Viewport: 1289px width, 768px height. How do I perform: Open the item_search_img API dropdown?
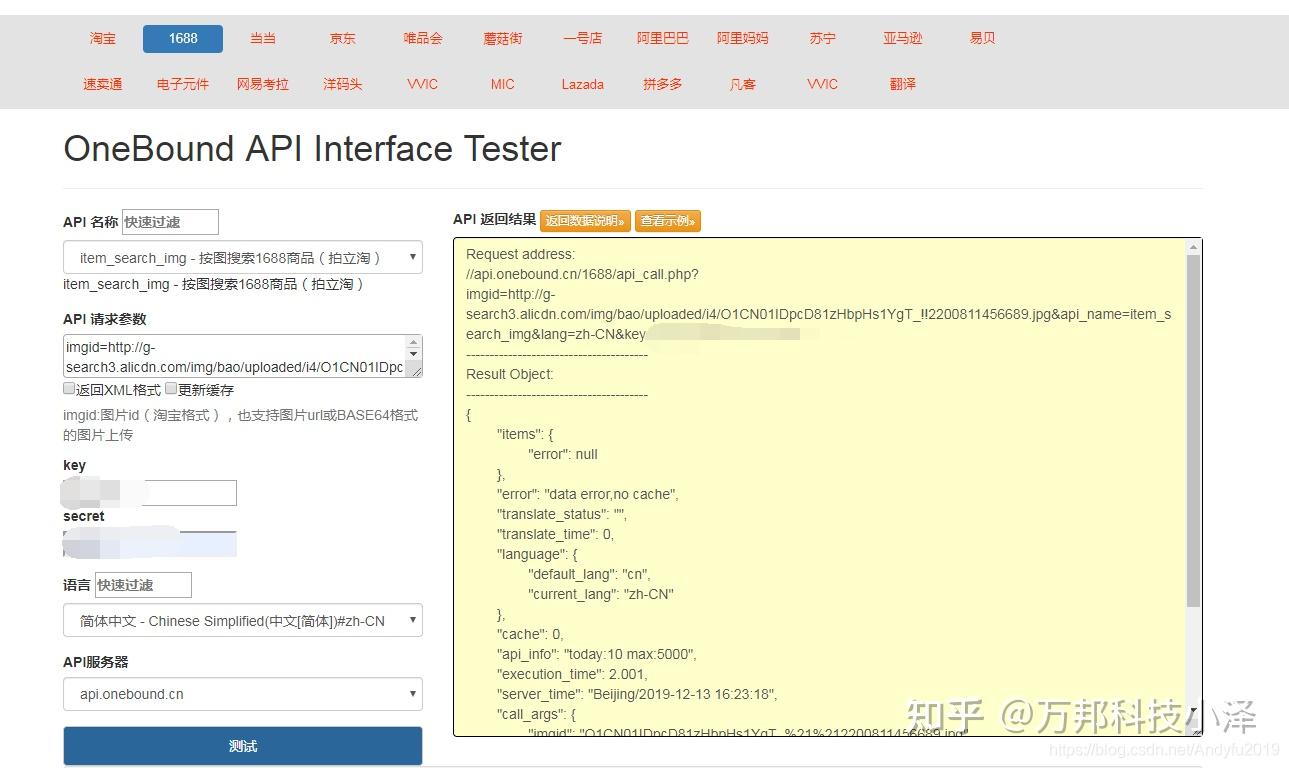[x=242, y=257]
